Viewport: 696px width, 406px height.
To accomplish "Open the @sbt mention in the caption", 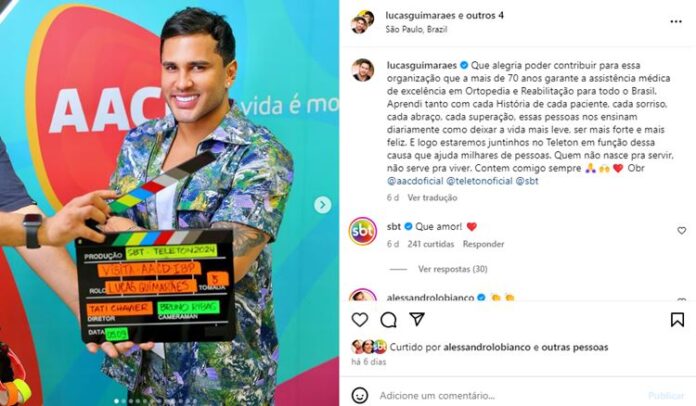I will (x=527, y=181).
